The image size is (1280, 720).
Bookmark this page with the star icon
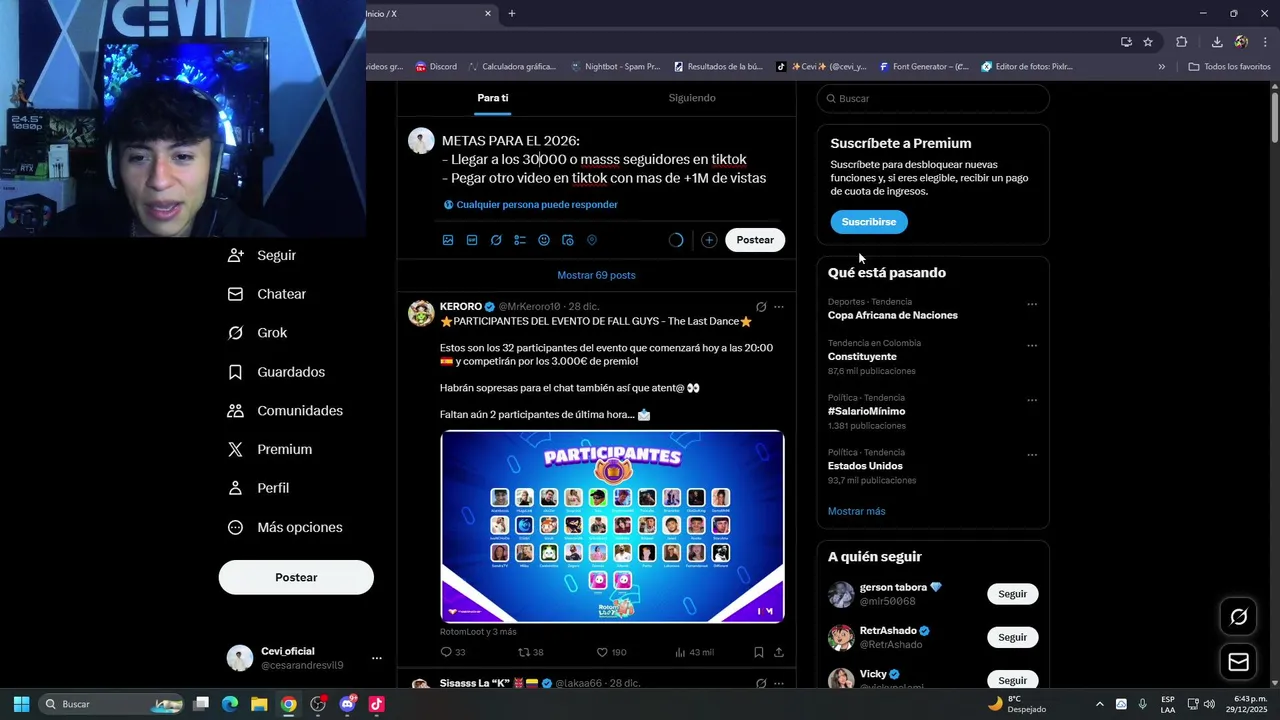[1148, 42]
